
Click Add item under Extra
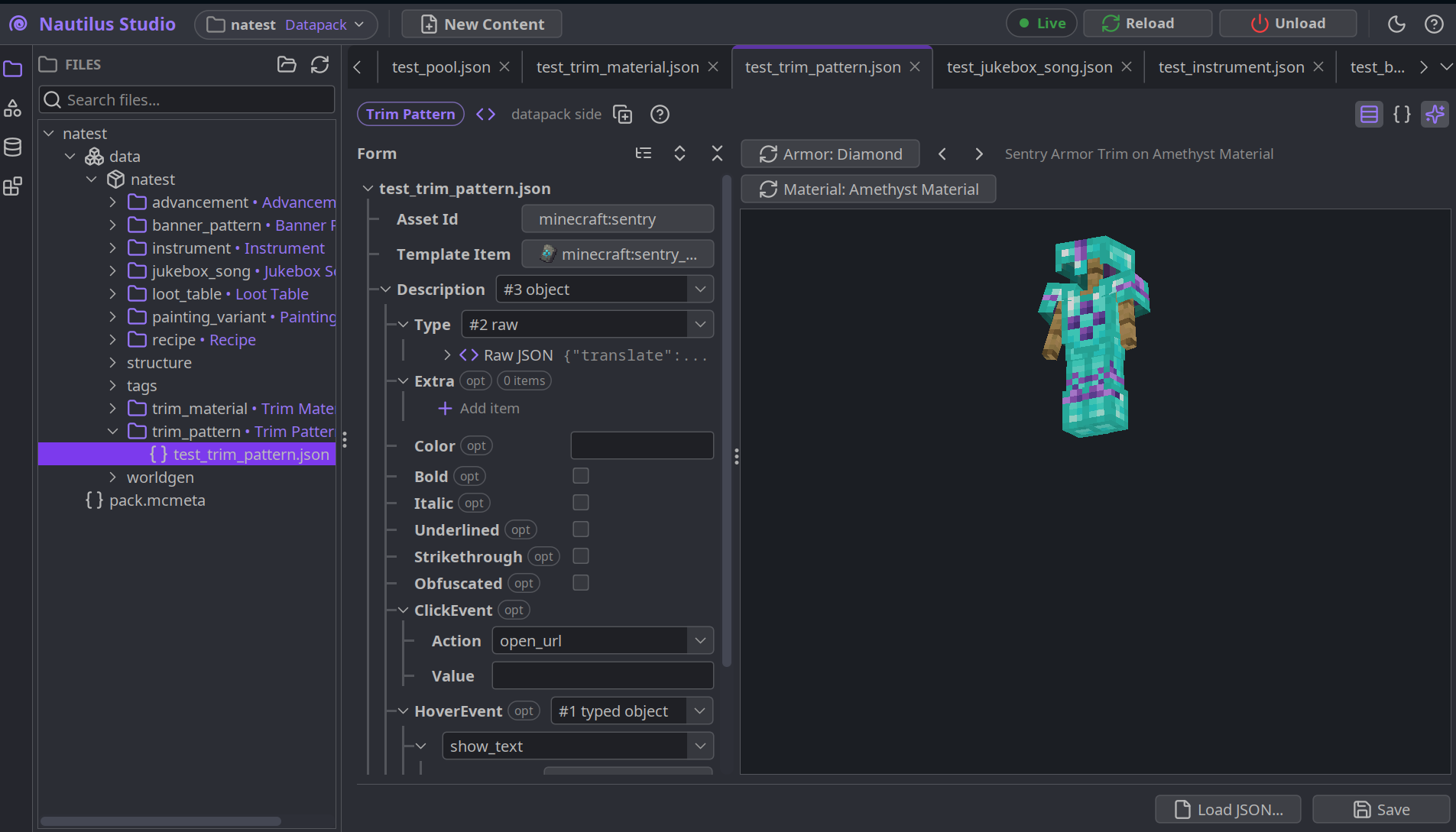[x=479, y=409]
